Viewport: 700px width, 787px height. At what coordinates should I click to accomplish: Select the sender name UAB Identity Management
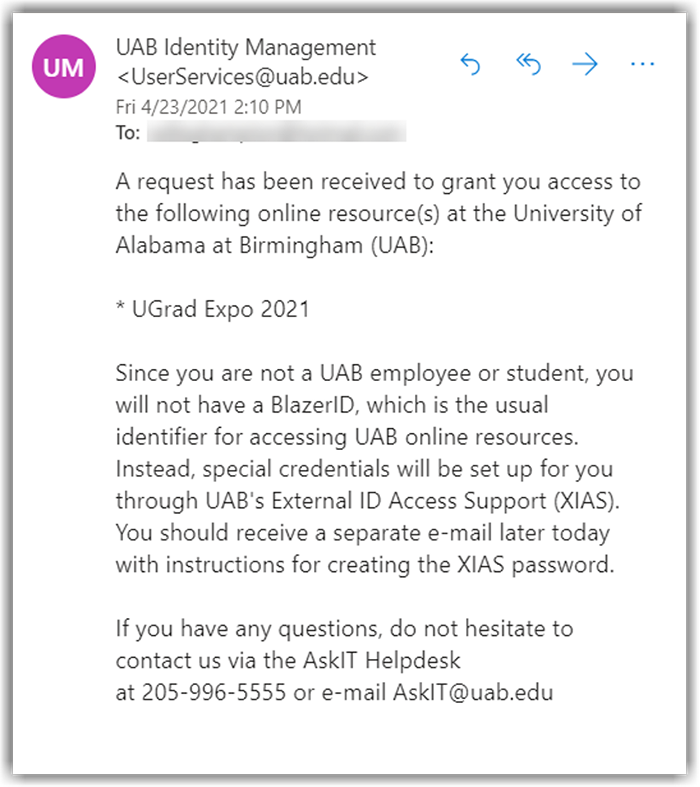246,47
